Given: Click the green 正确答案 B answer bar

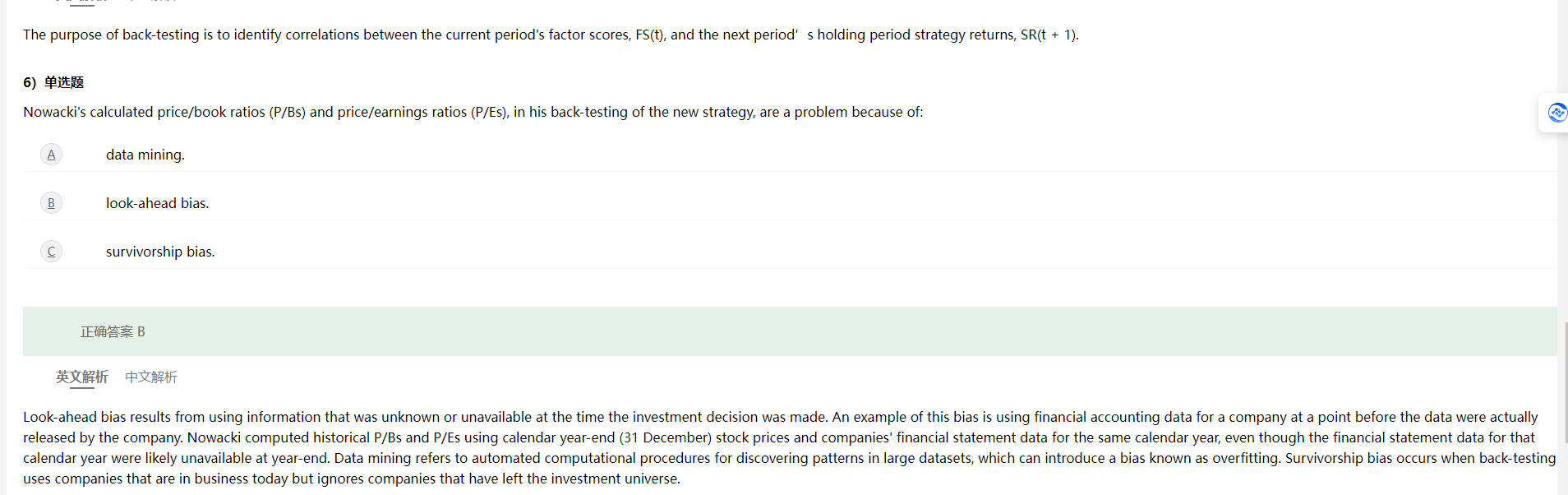Looking at the screenshot, I should tap(789, 331).
